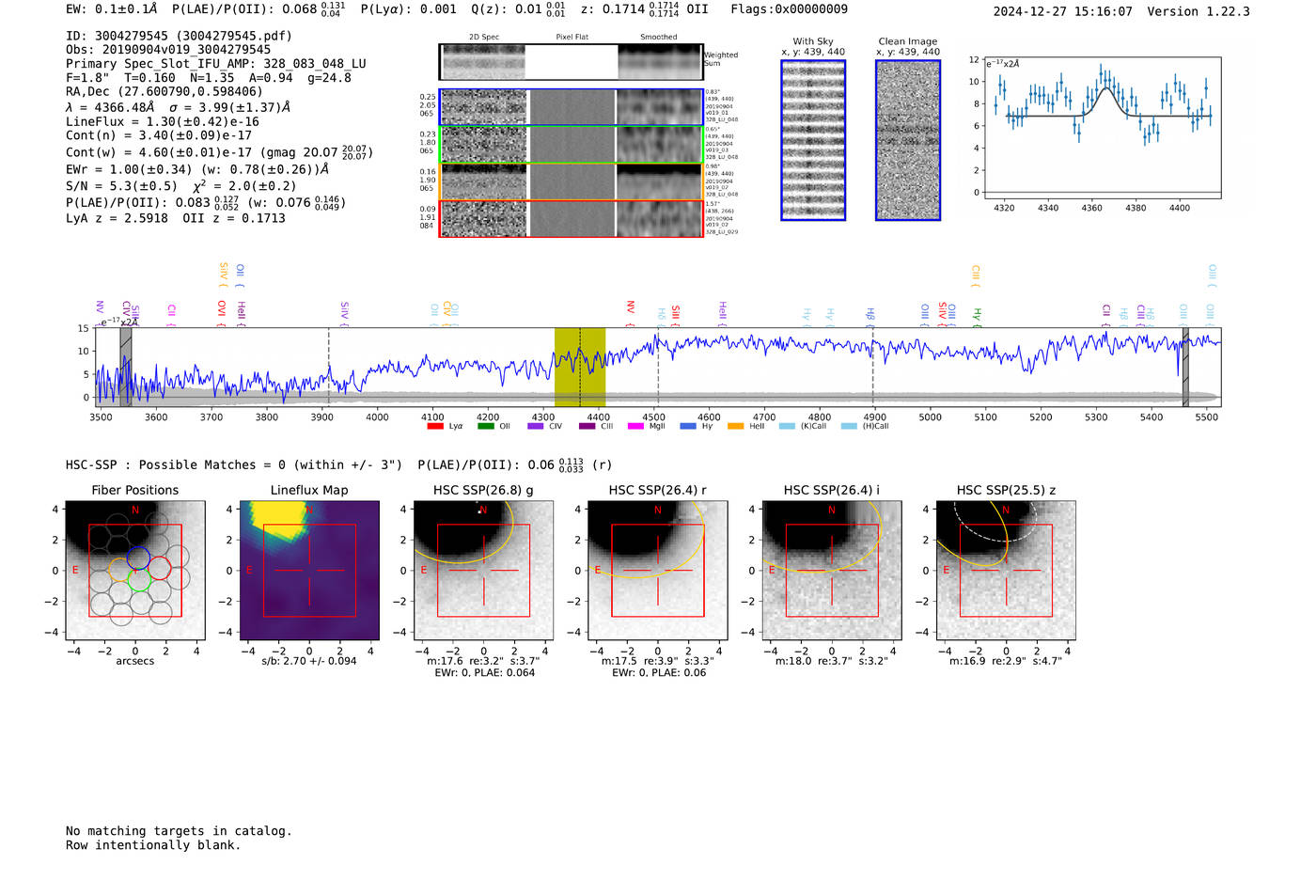
Task: Select the orange-bordered fiber 2D spectrum row
Action: click(x=572, y=181)
